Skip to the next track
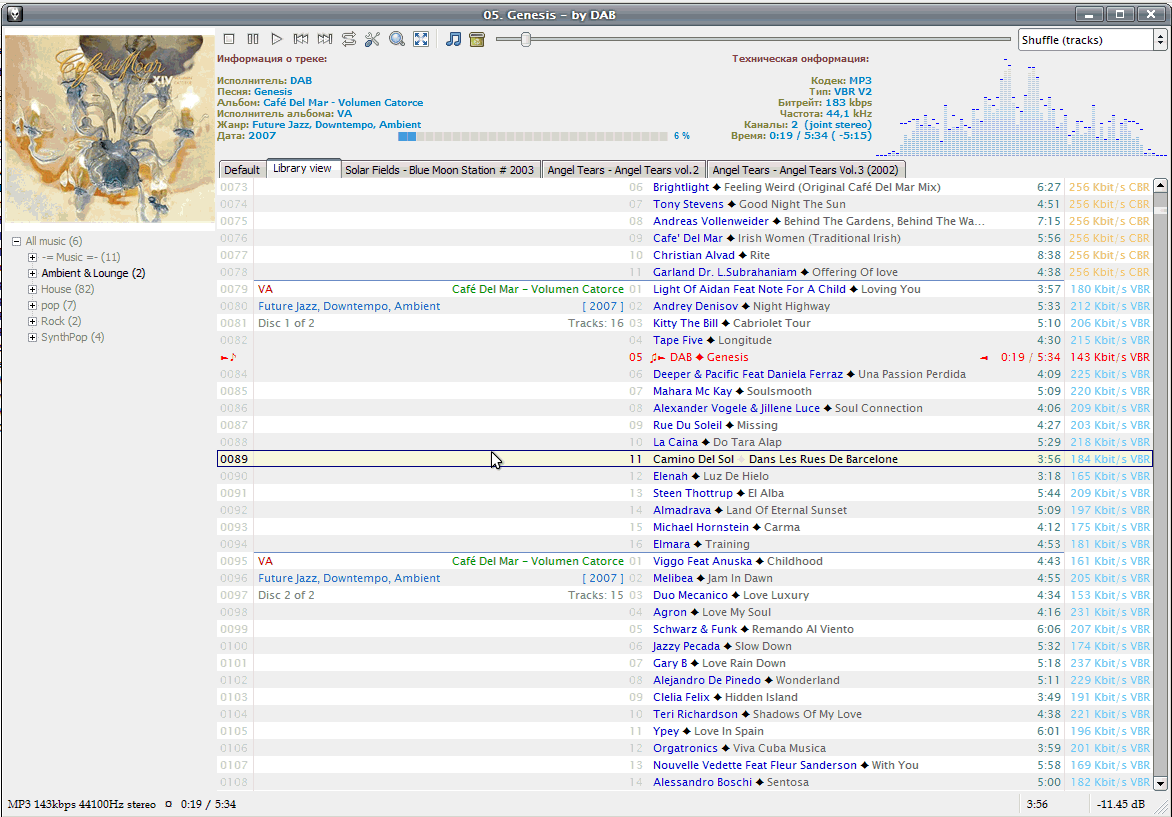Screen dimensions: 1172x817 (325, 39)
